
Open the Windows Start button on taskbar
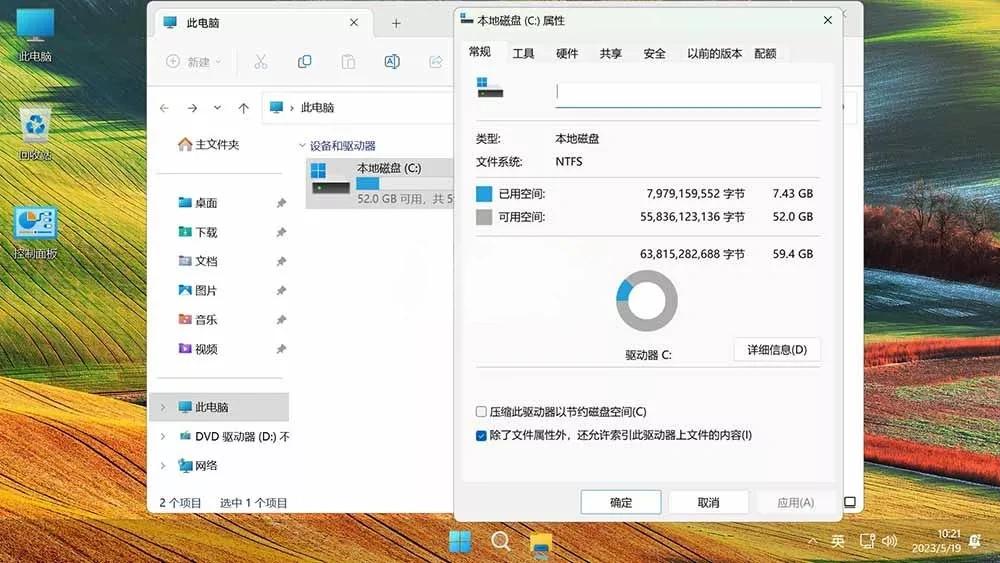tap(460, 542)
